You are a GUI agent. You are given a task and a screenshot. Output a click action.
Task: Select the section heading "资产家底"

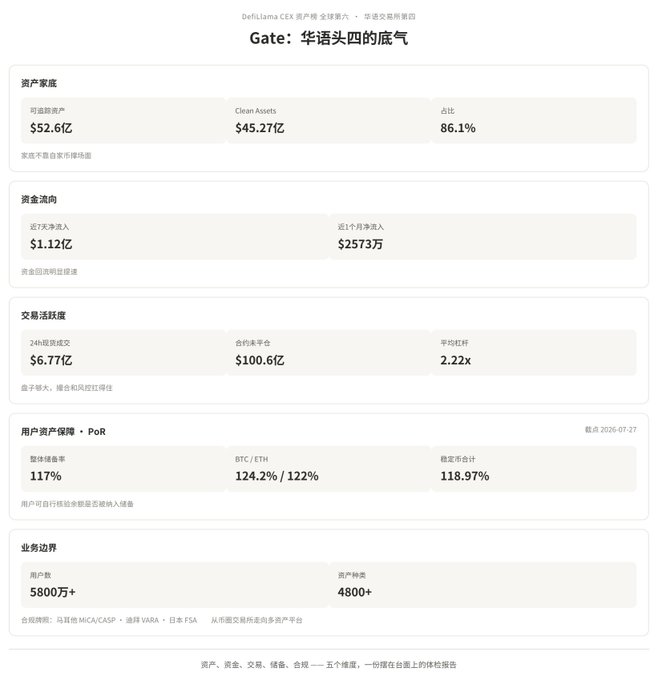click(39, 83)
